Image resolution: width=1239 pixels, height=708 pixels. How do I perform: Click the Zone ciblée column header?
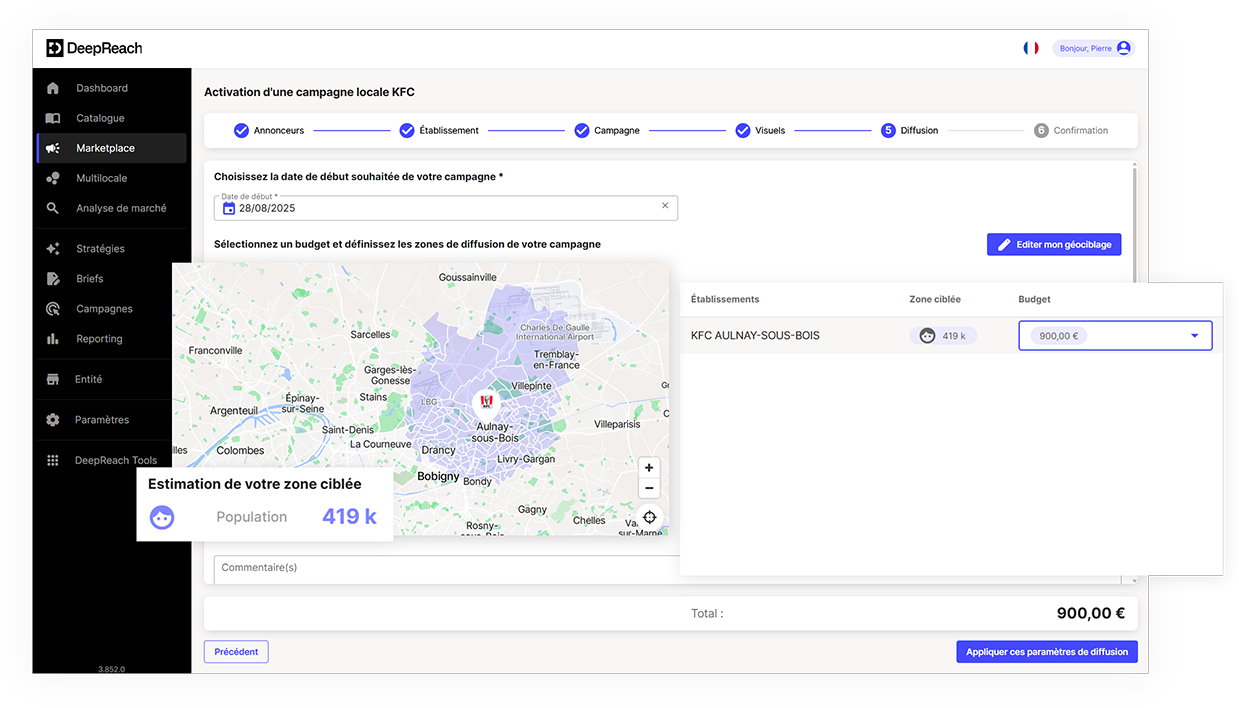tap(935, 299)
